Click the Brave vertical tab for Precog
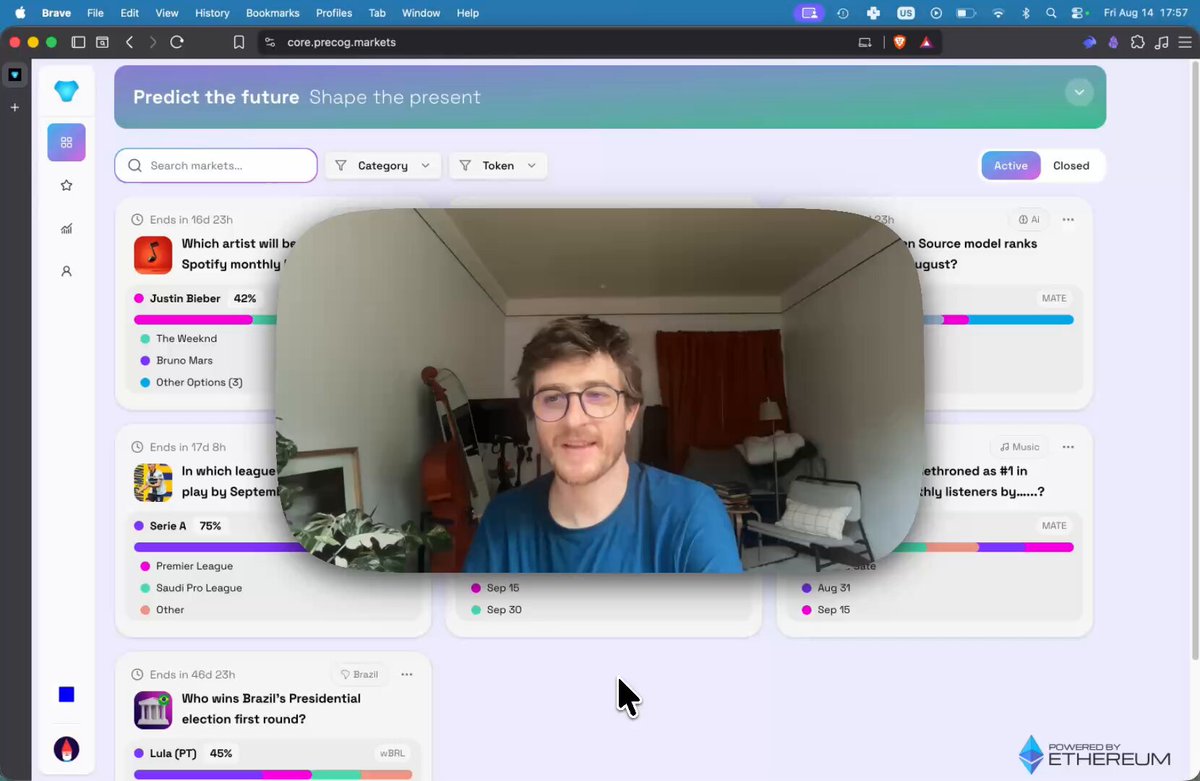 tap(15, 75)
